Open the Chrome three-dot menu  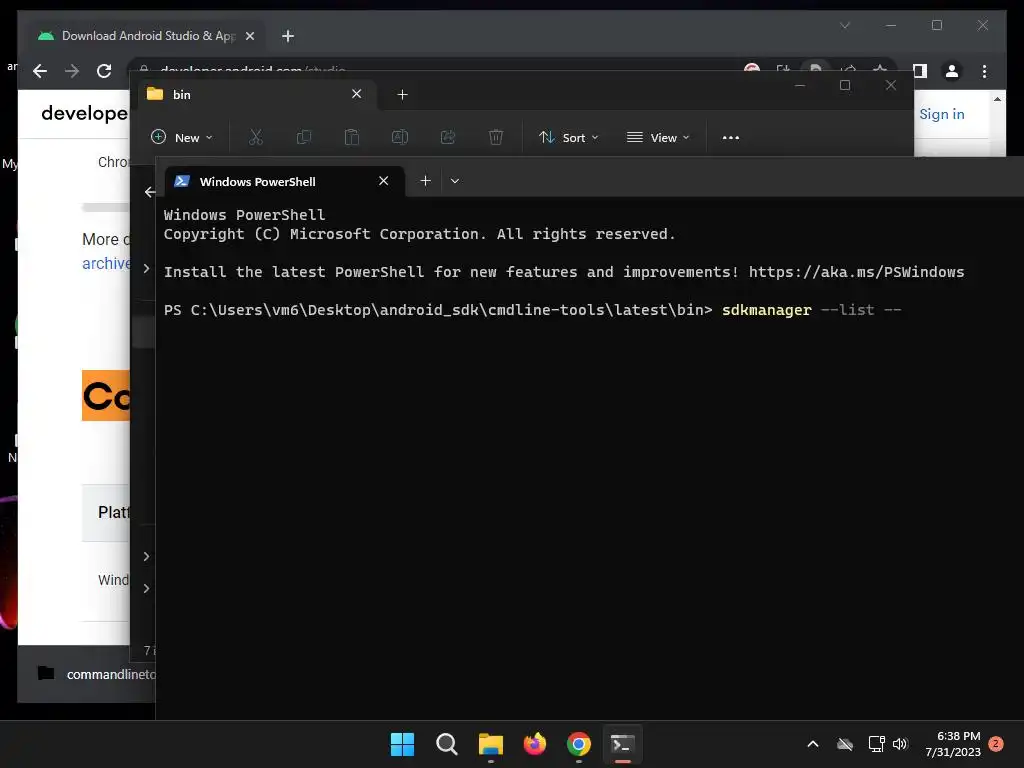click(984, 71)
